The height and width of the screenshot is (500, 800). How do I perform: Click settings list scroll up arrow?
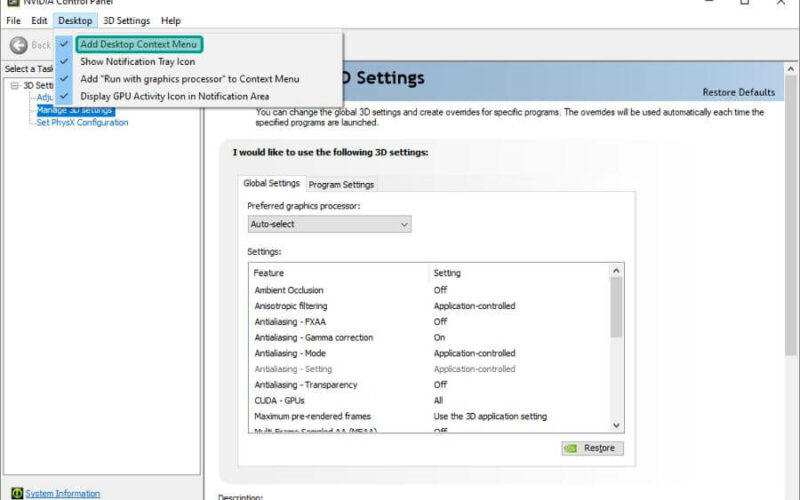pyautogui.click(x=616, y=271)
